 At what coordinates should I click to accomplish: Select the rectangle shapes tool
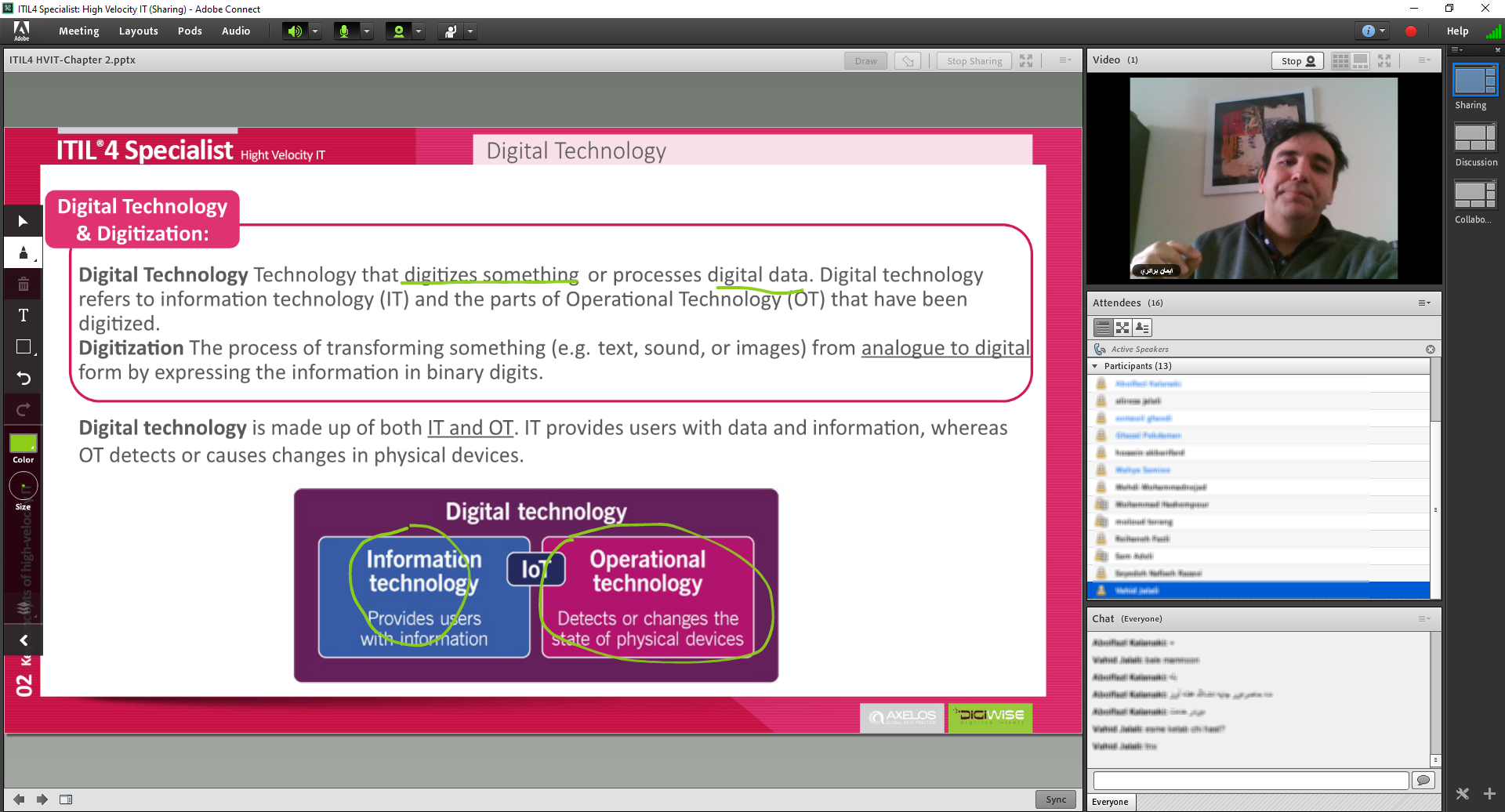[x=24, y=347]
